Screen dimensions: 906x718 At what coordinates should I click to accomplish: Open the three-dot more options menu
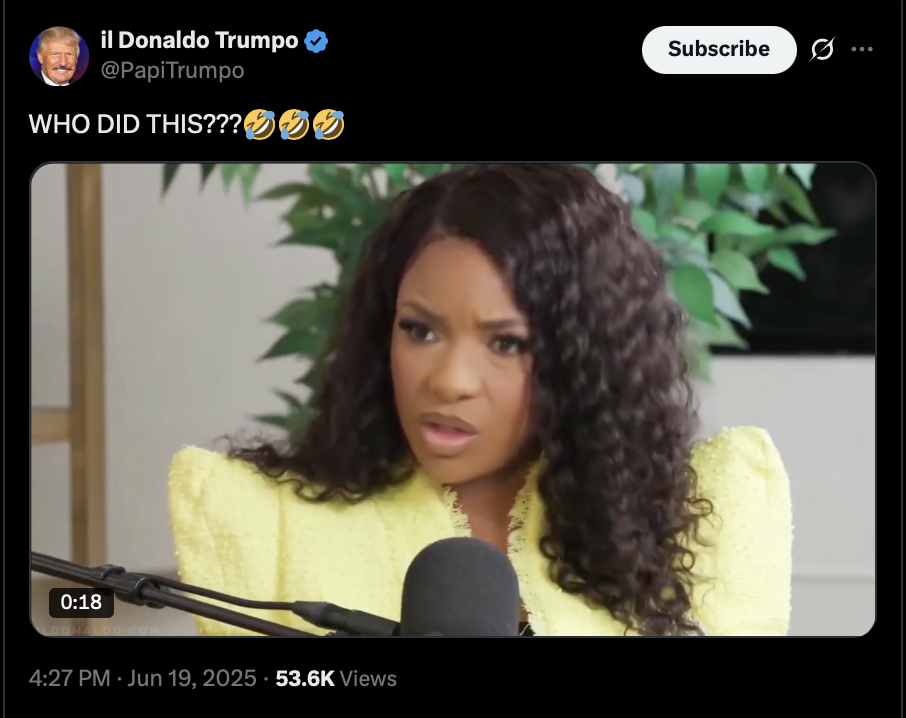click(x=862, y=49)
